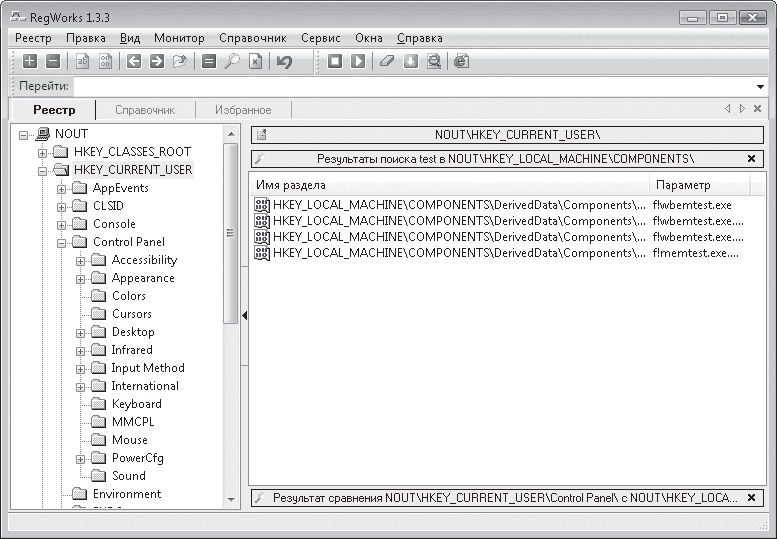Viewport: 777px width, 539px height.
Task: Click the plus (add) toolbar icon
Action: [x=30, y=62]
